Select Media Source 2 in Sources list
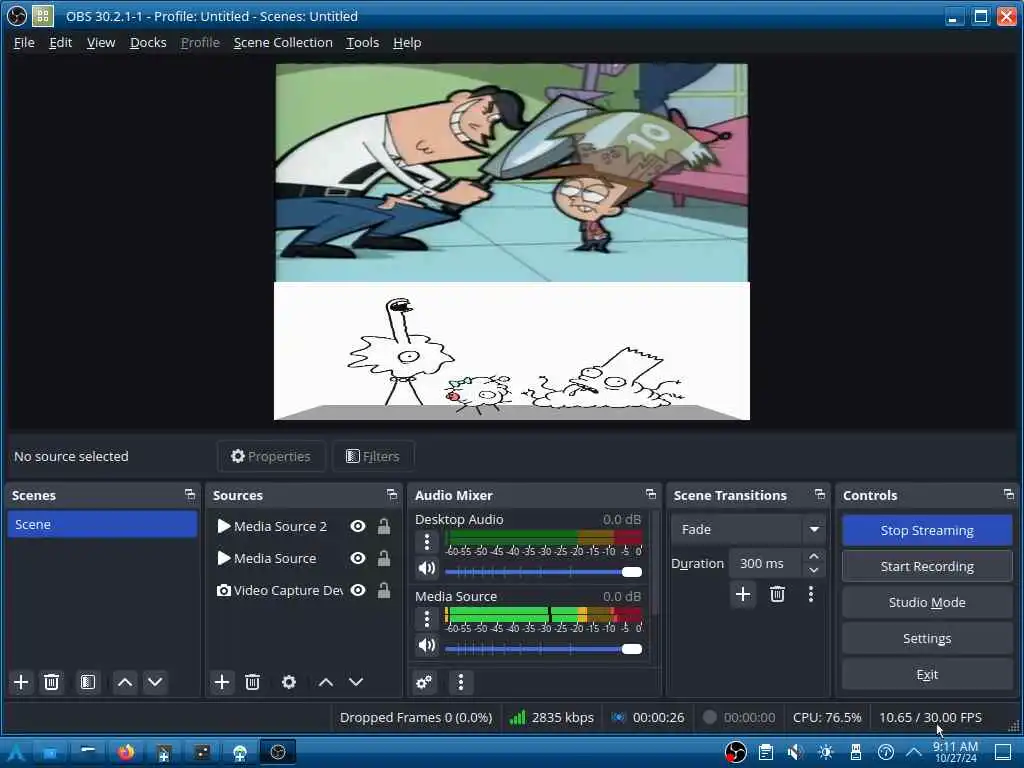The image size is (1024, 768). [x=280, y=526]
